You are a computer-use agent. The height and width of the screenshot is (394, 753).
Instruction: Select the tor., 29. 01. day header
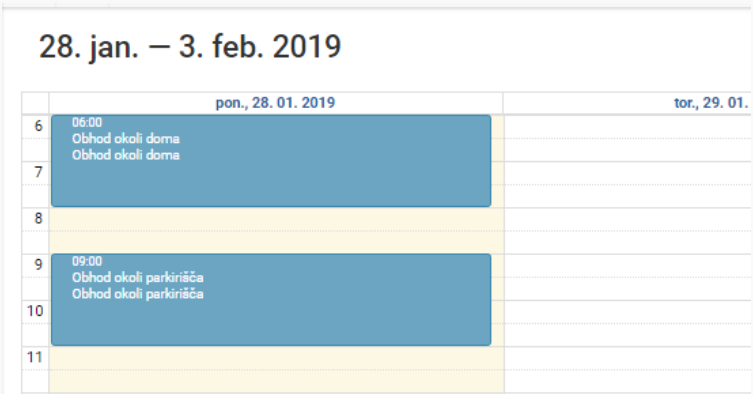[711, 103]
